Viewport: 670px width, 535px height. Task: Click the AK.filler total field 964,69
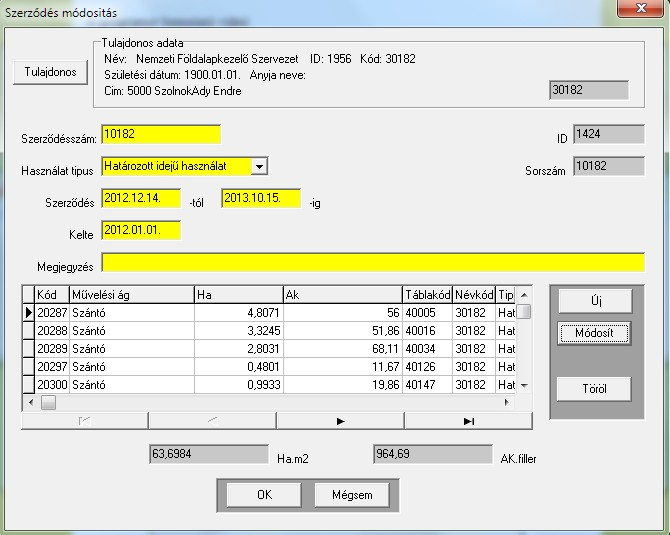(433, 454)
